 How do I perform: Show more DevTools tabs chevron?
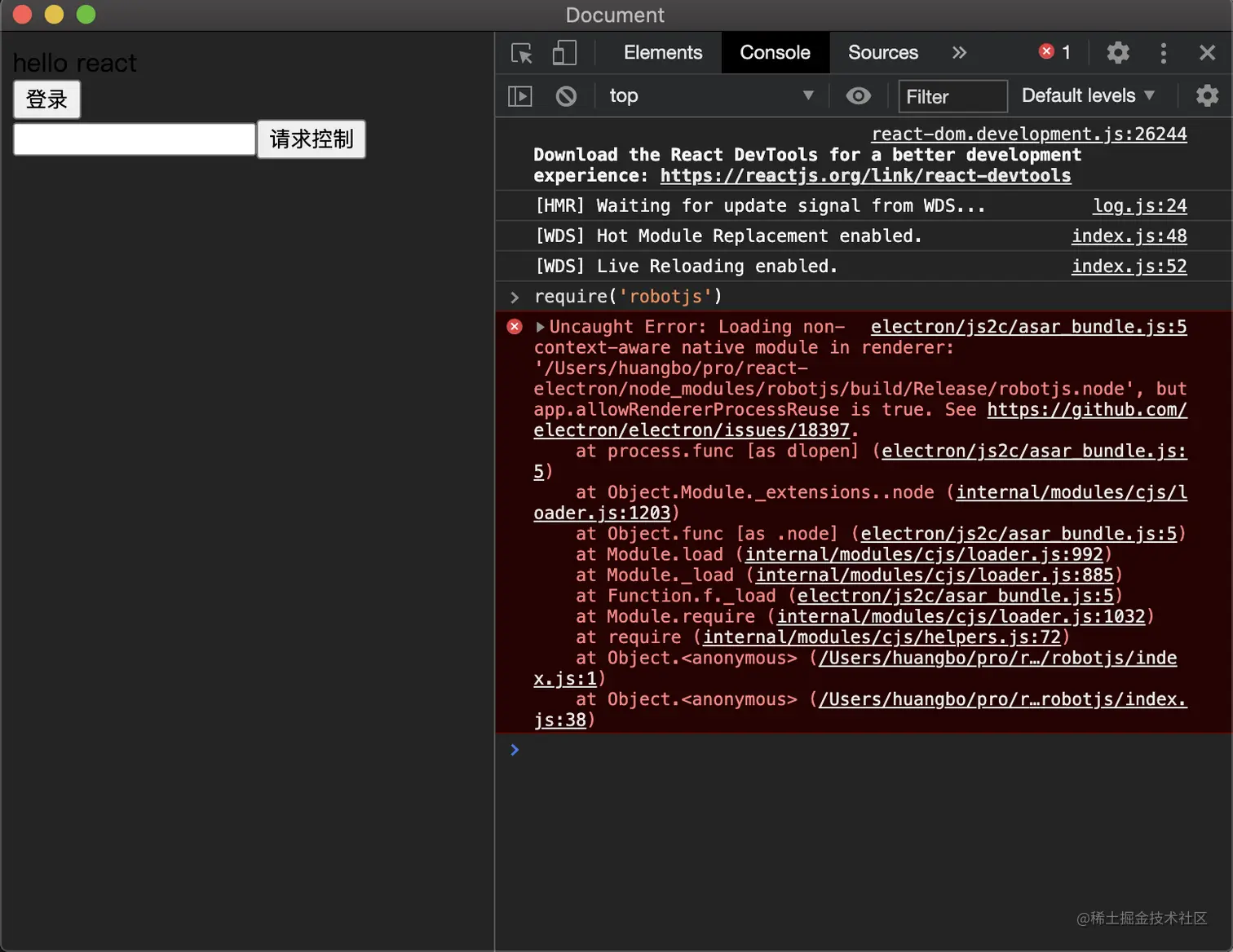point(960,53)
